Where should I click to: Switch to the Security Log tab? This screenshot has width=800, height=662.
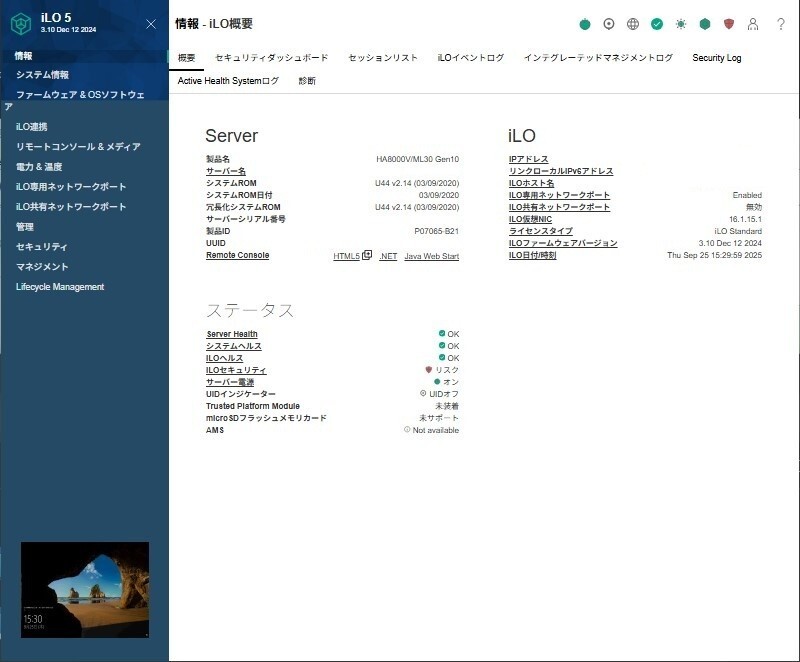tap(716, 58)
